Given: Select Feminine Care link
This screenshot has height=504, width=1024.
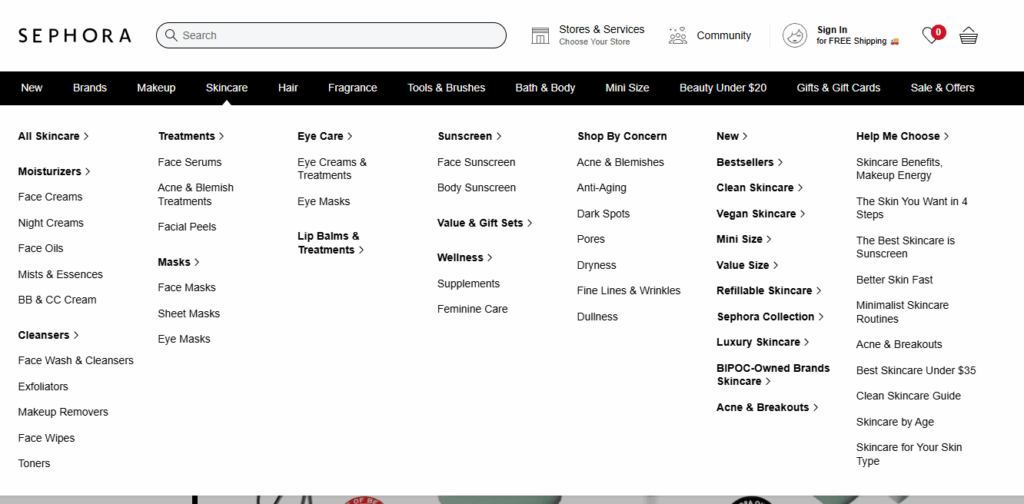Looking at the screenshot, I should coord(472,309).
